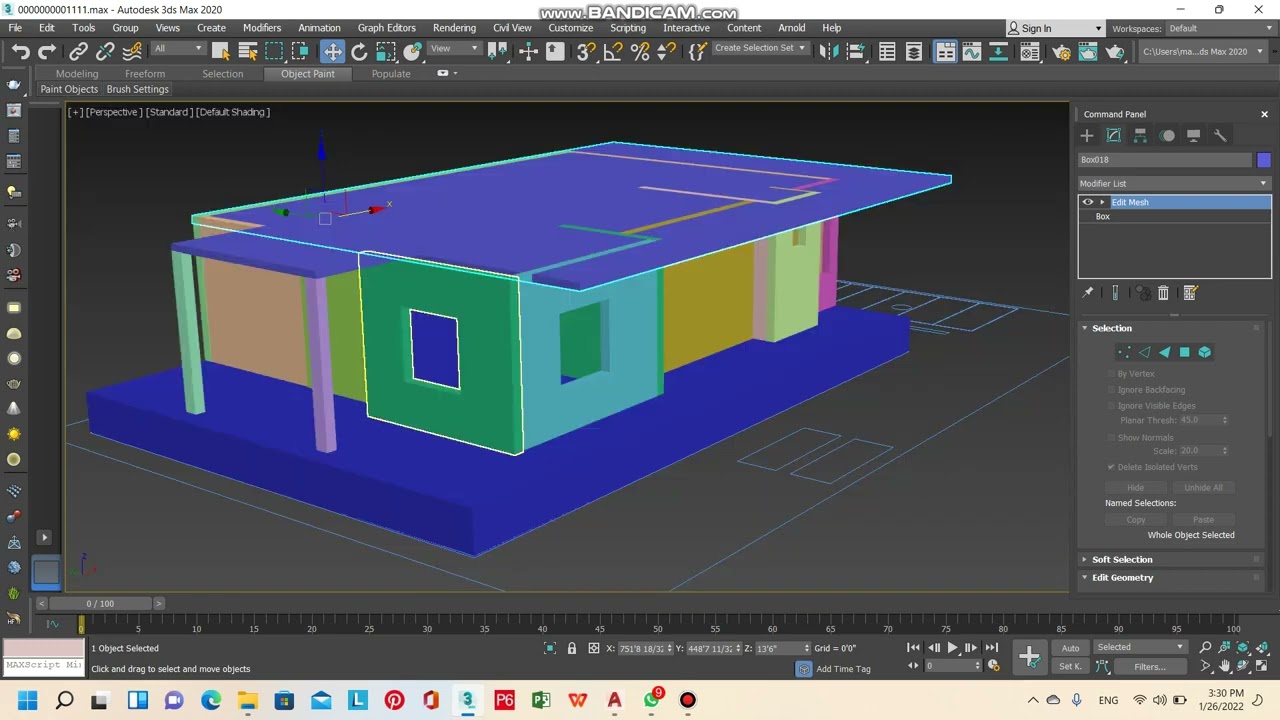The width and height of the screenshot is (1280, 720).
Task: Toggle the Auto key button
Action: [x=1070, y=648]
